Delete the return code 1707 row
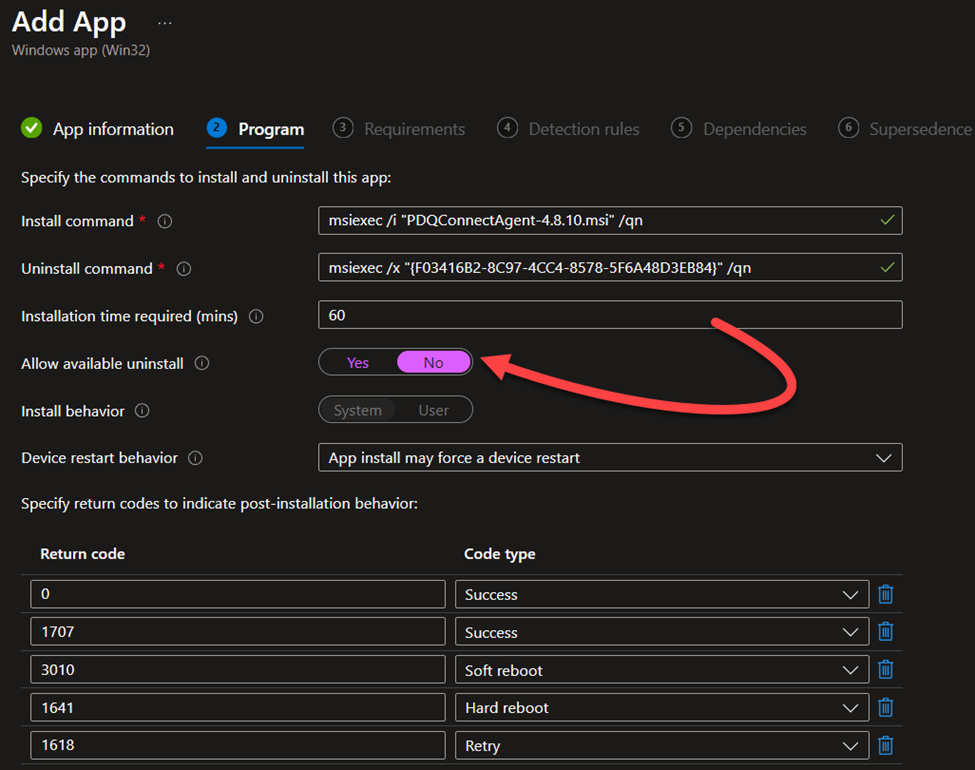This screenshot has height=770, width=975. tap(885, 632)
